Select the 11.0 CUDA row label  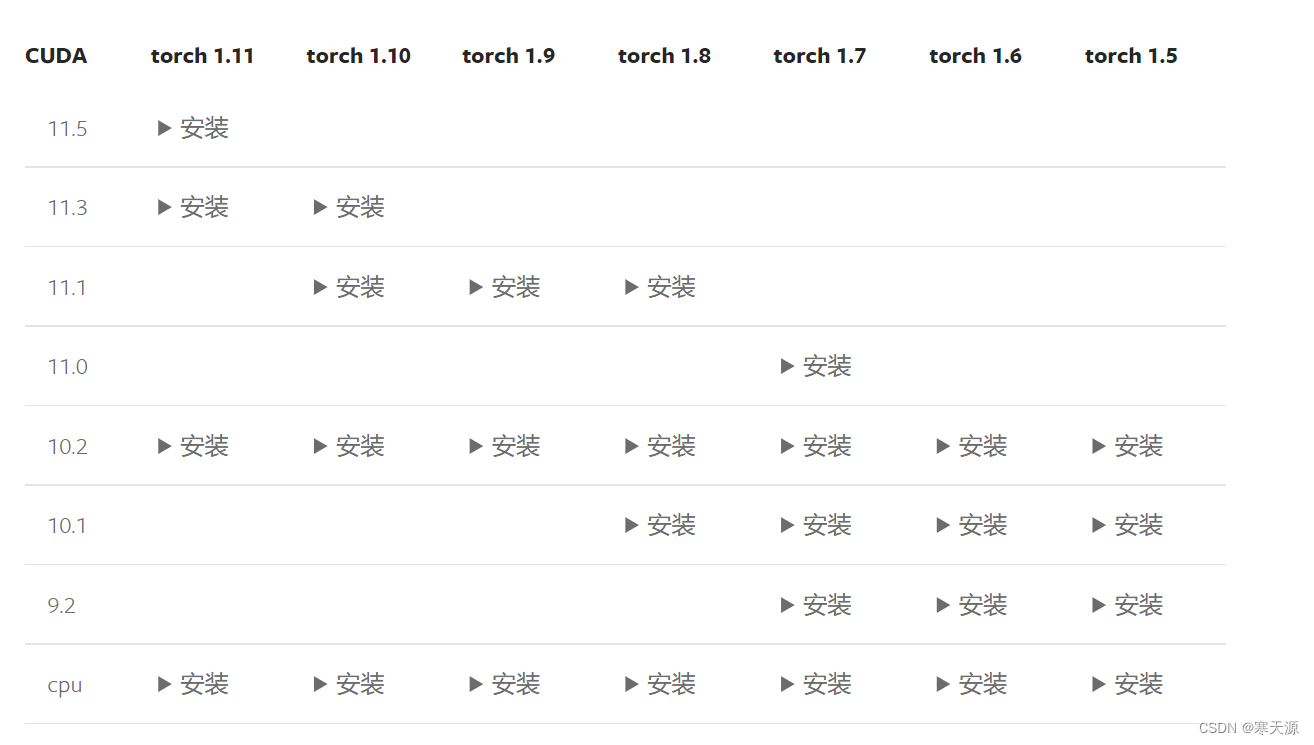point(67,366)
